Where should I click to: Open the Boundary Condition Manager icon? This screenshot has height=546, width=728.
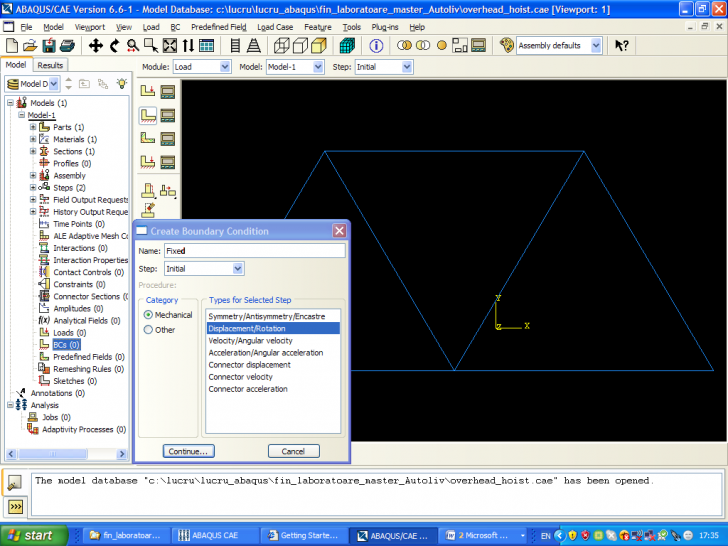pyautogui.click(x=168, y=115)
